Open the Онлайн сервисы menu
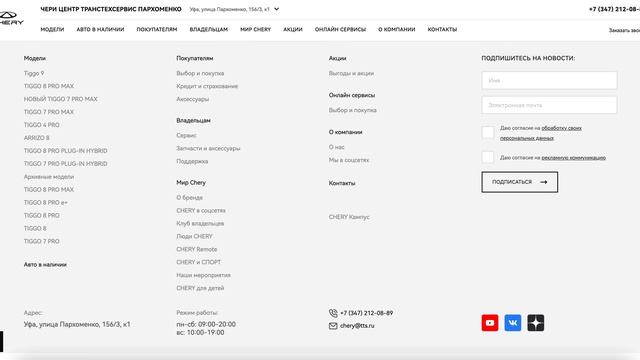The height and width of the screenshot is (360, 640). [x=340, y=29]
